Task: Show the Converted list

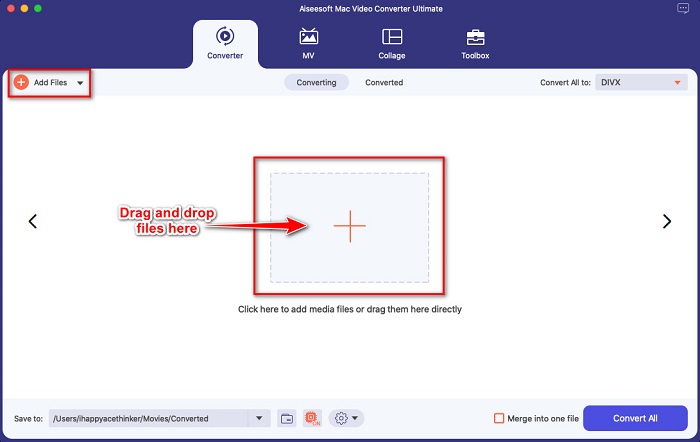Action: (384, 83)
